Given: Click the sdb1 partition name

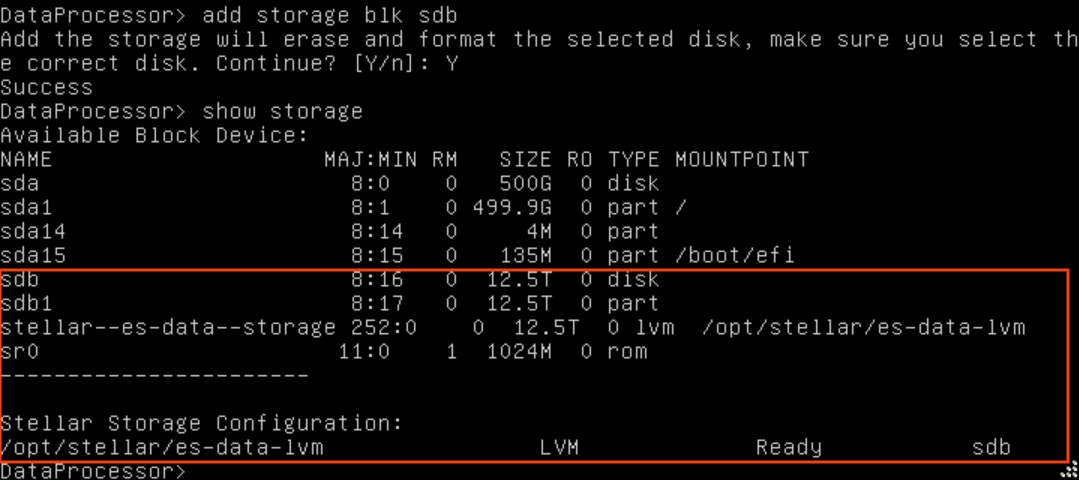Looking at the screenshot, I should coord(27,303).
